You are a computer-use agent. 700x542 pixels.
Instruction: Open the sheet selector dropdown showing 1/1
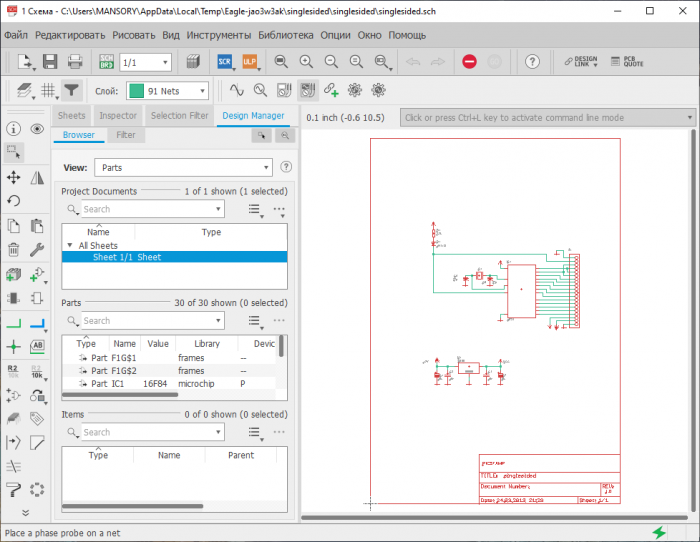click(x=145, y=62)
